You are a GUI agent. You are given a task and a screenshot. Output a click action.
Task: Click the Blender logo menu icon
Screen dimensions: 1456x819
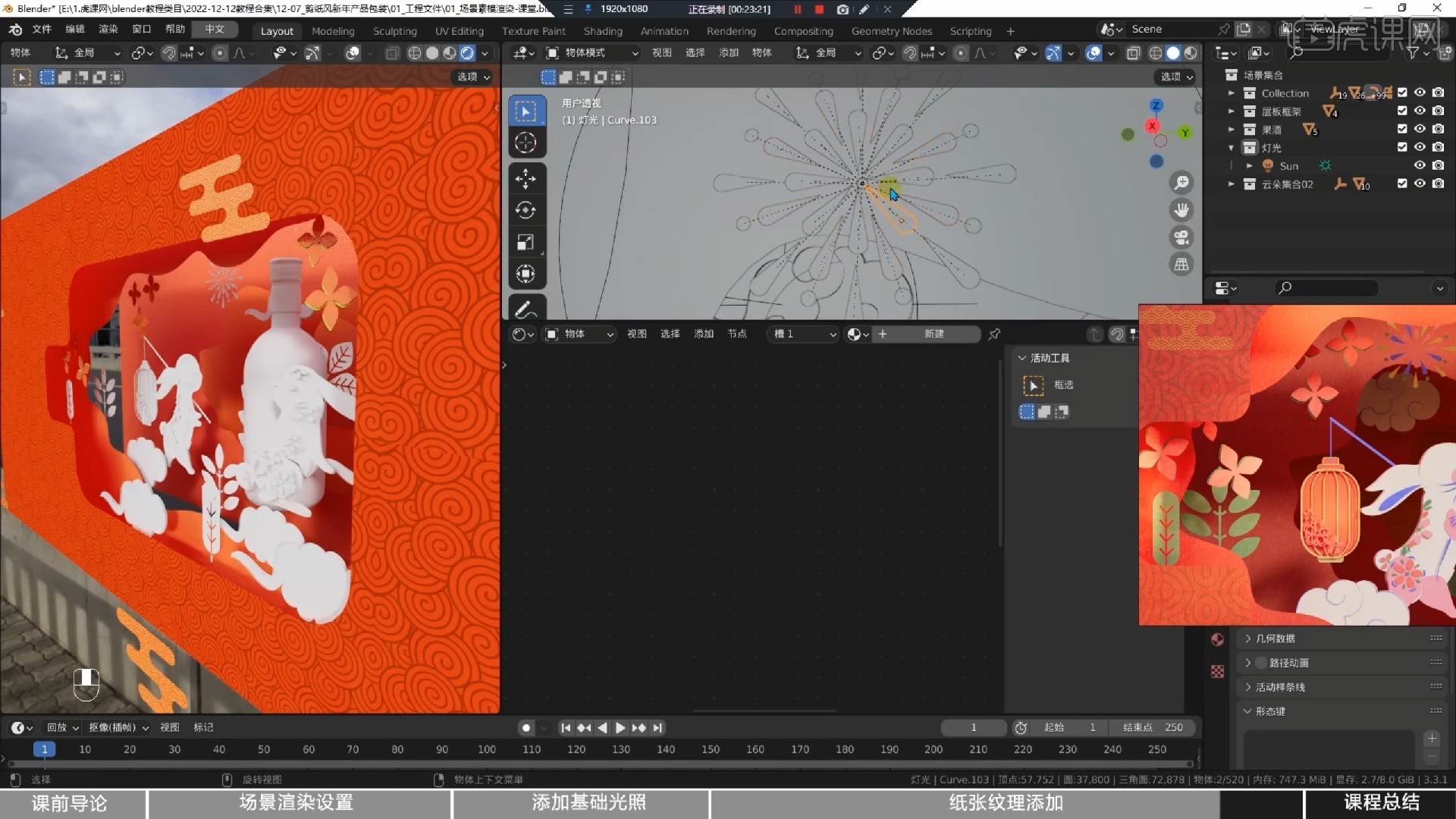click(x=16, y=29)
